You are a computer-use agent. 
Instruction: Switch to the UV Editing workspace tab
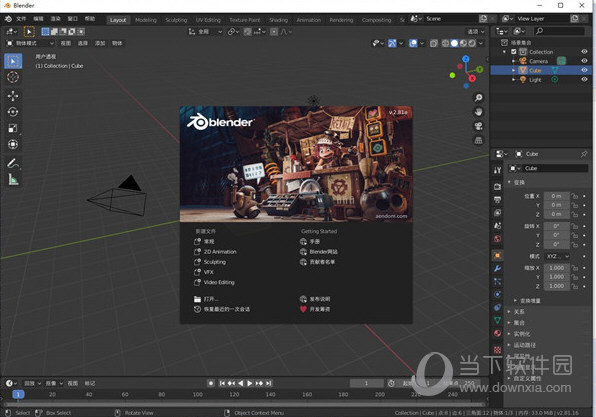click(x=208, y=20)
